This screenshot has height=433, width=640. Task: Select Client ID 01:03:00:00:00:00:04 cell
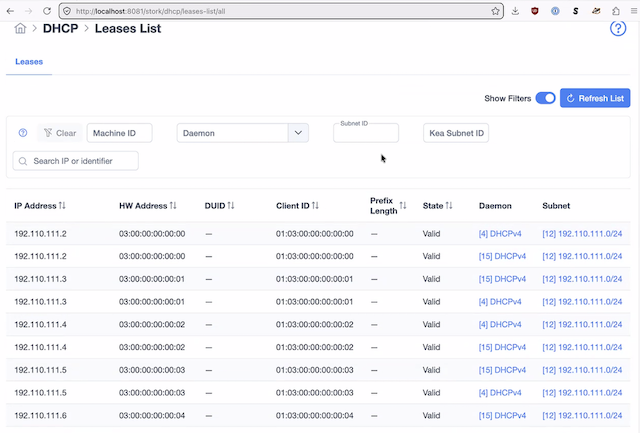315,415
